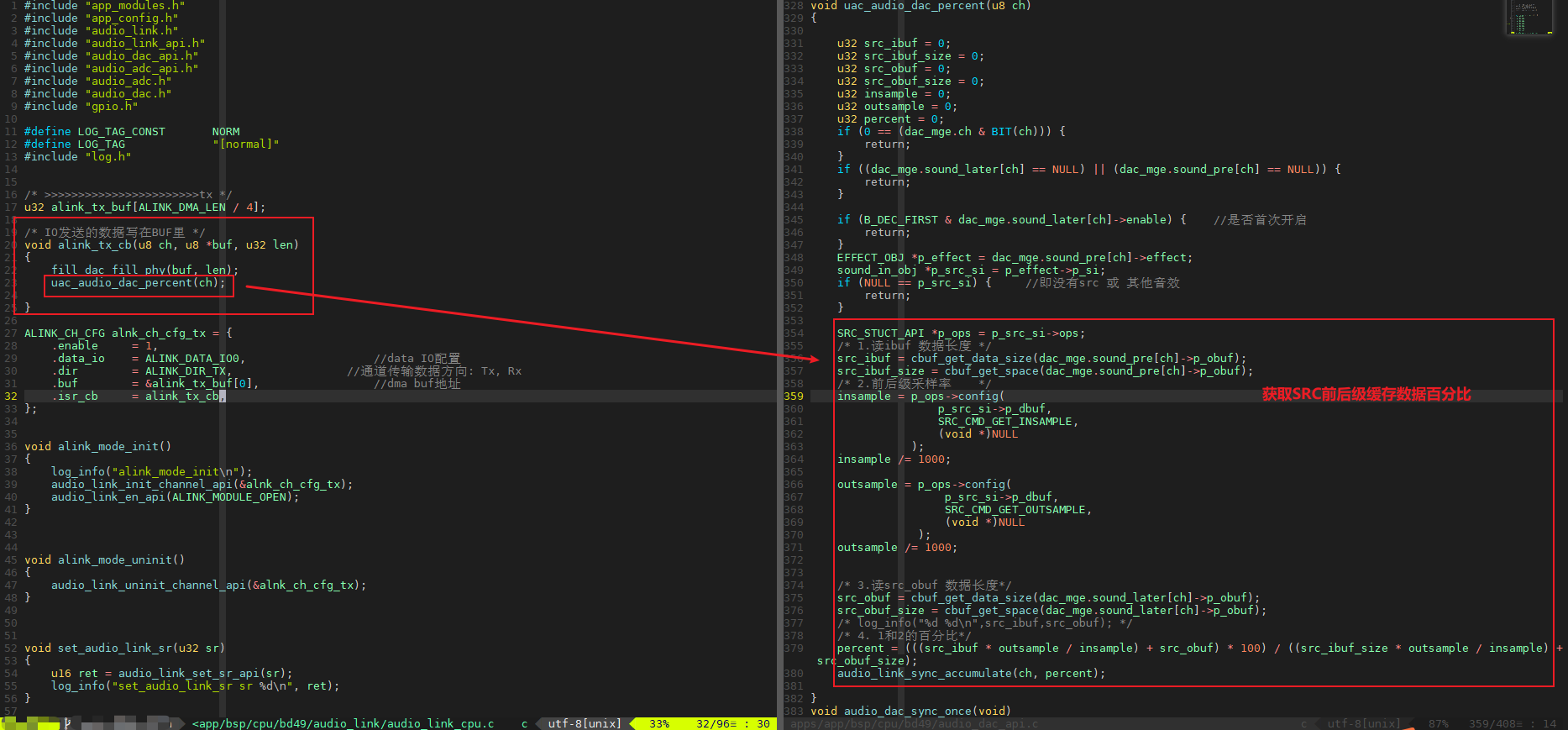1568x730 pixels.
Task: Click the "[normal]" string on the LOG_TAG define
Action: 246,144
